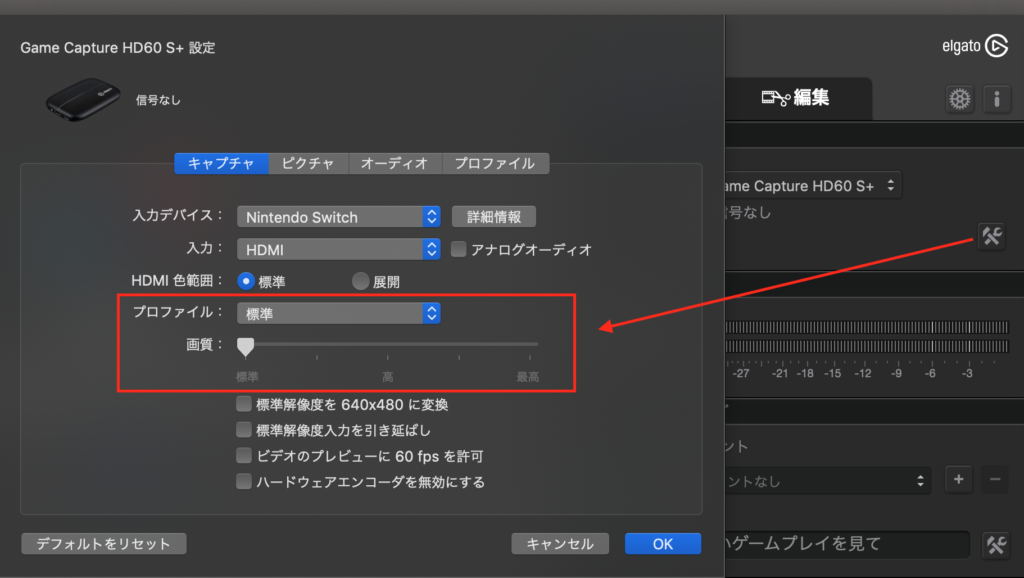
Task: Expand the プロファイル 標準 dropdown
Action: point(338,314)
